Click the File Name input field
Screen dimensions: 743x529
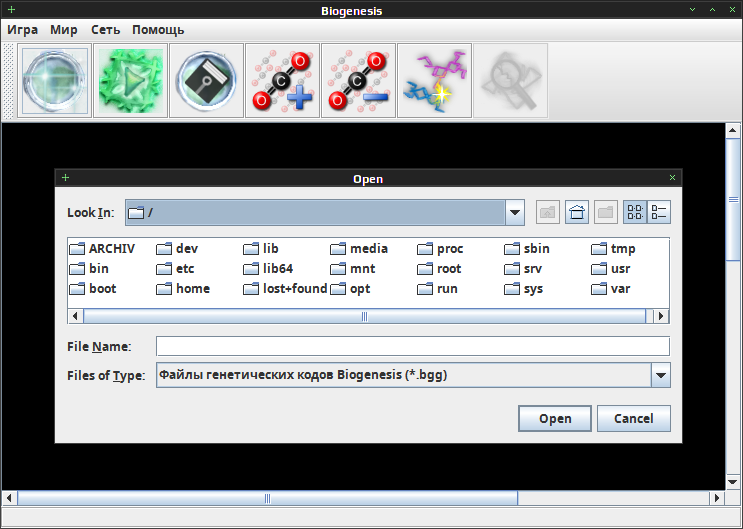click(413, 346)
